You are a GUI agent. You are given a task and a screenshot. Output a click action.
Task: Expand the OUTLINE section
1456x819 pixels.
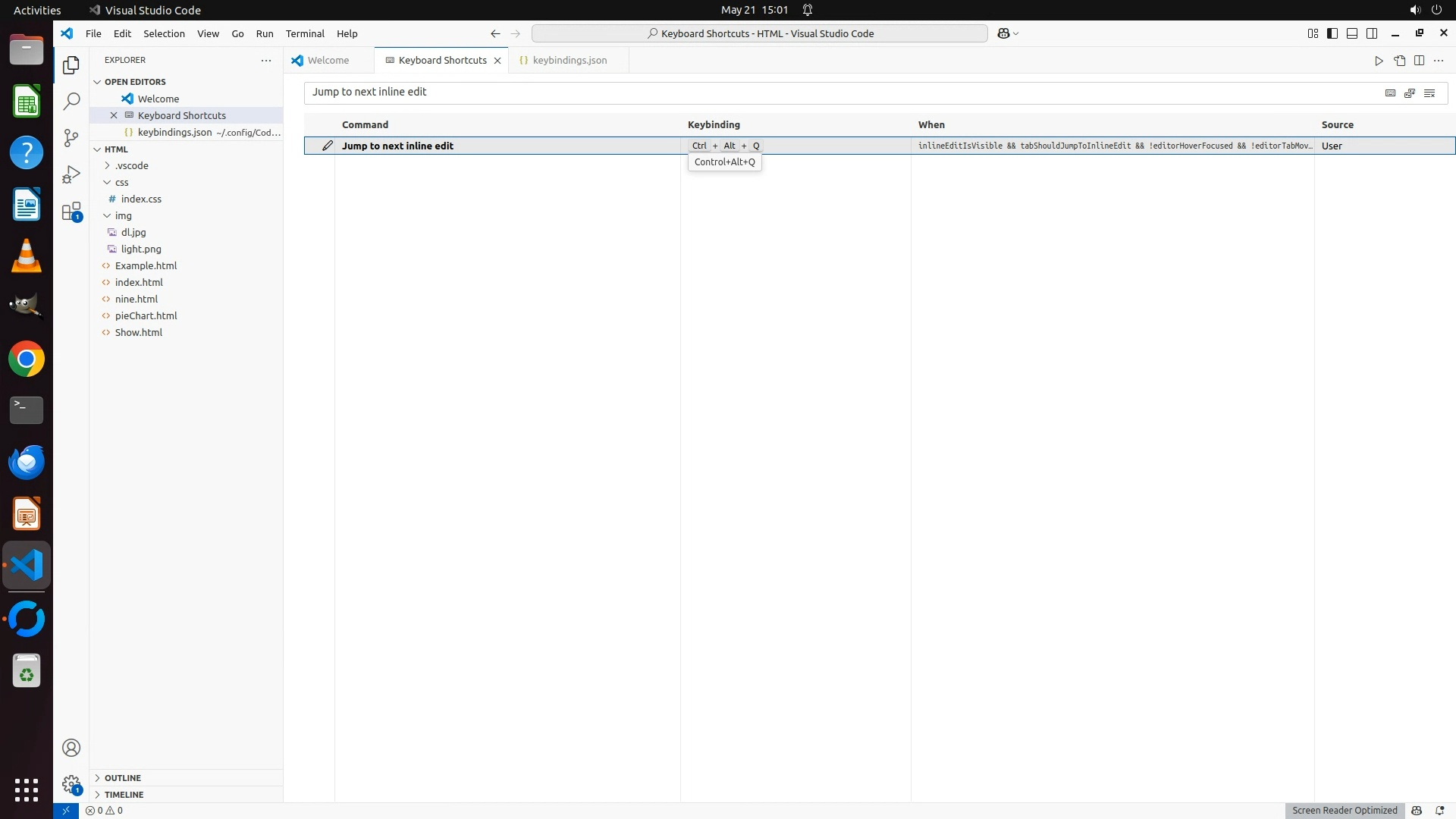coord(122,778)
